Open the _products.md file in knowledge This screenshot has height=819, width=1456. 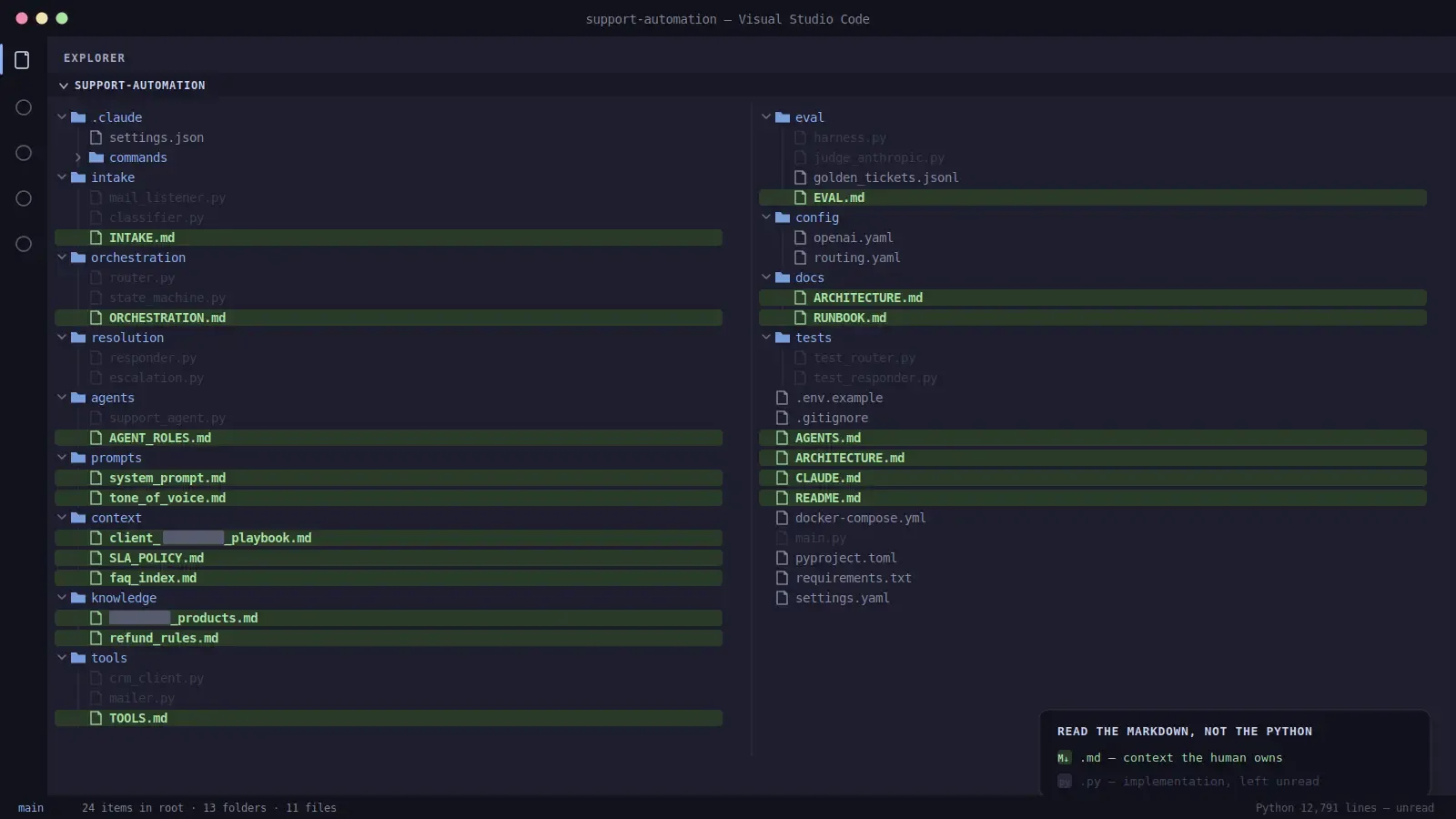(x=389, y=618)
